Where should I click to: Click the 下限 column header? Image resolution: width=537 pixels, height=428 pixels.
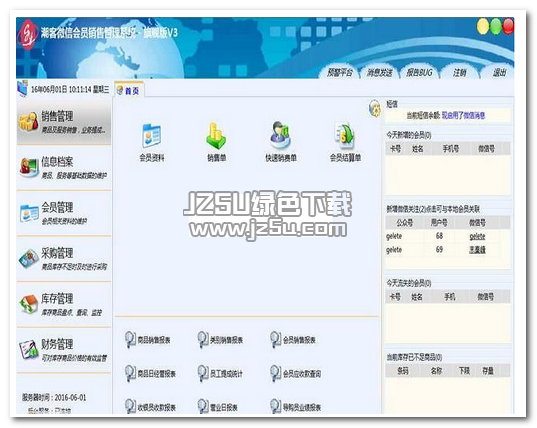tap(464, 371)
